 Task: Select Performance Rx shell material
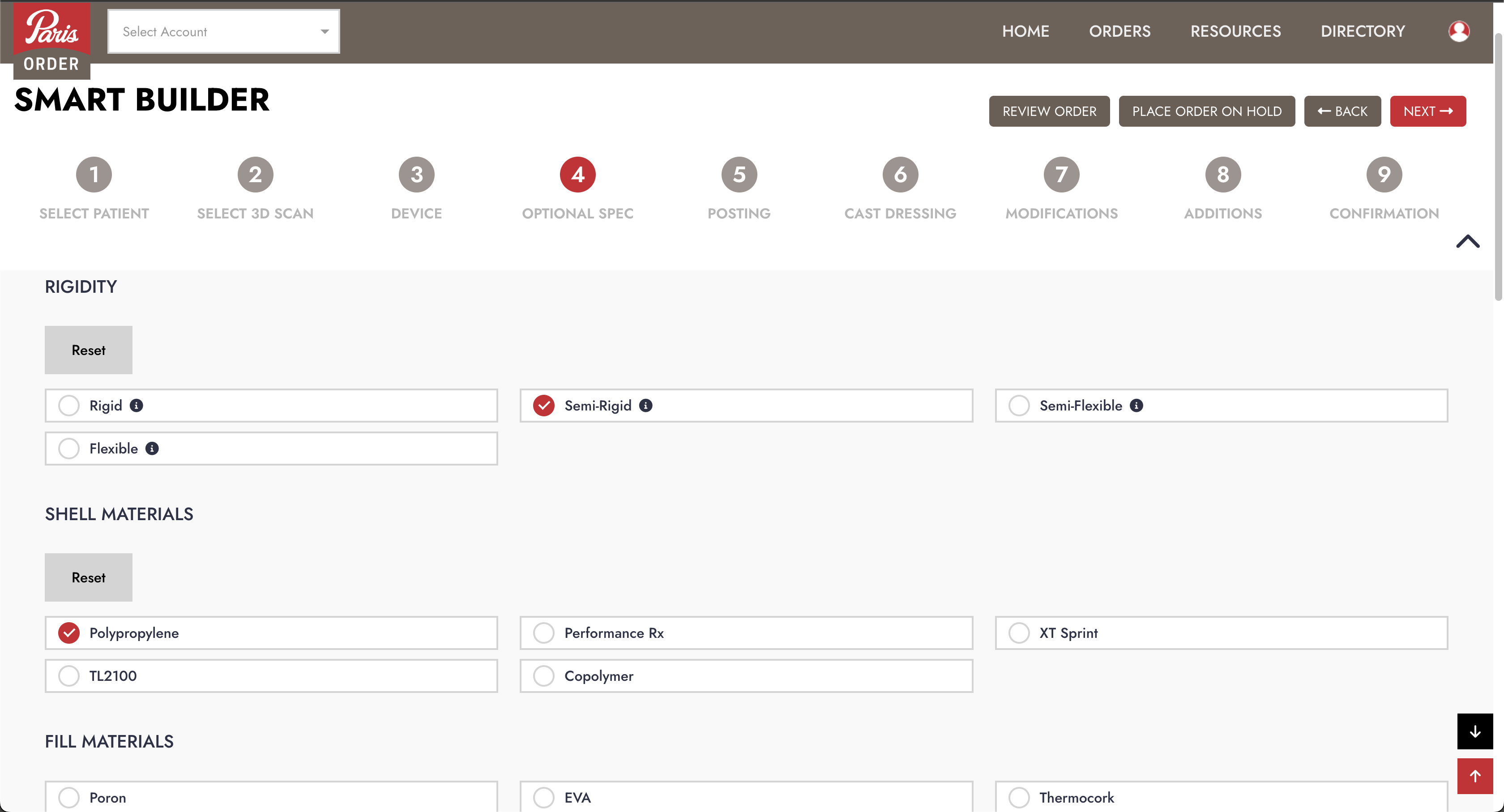click(x=746, y=633)
